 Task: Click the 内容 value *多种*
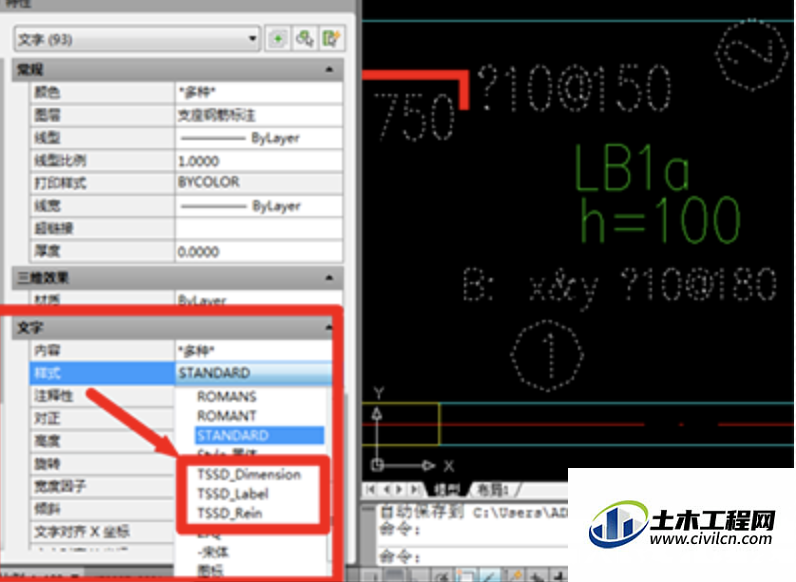[254, 350]
